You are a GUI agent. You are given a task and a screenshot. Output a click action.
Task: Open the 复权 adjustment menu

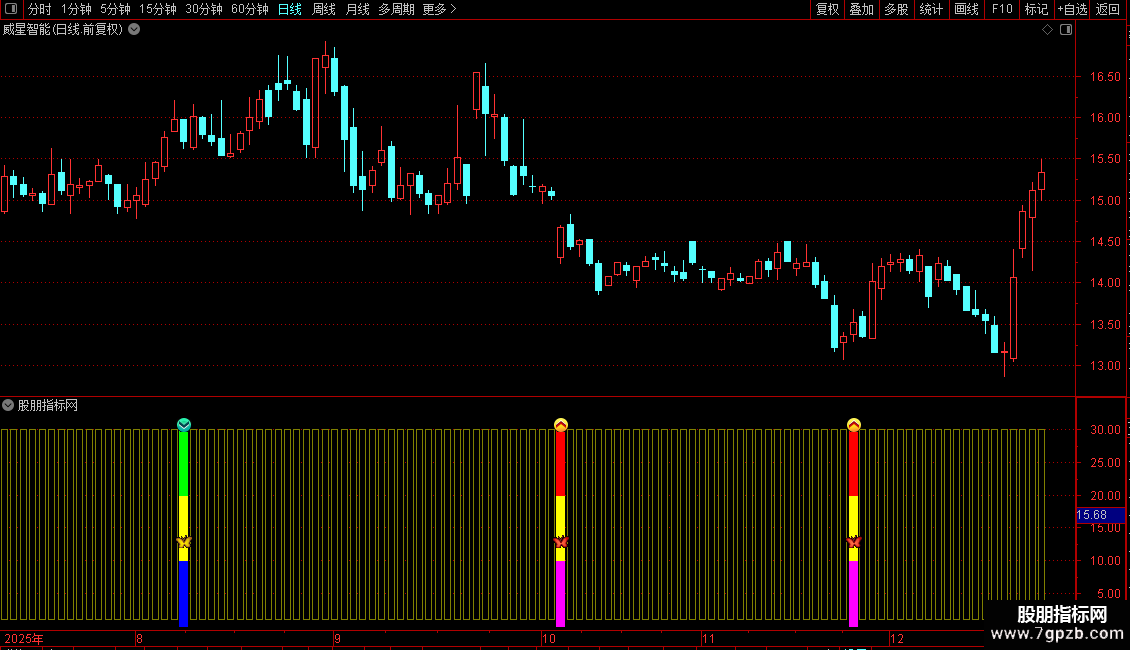[x=827, y=9]
